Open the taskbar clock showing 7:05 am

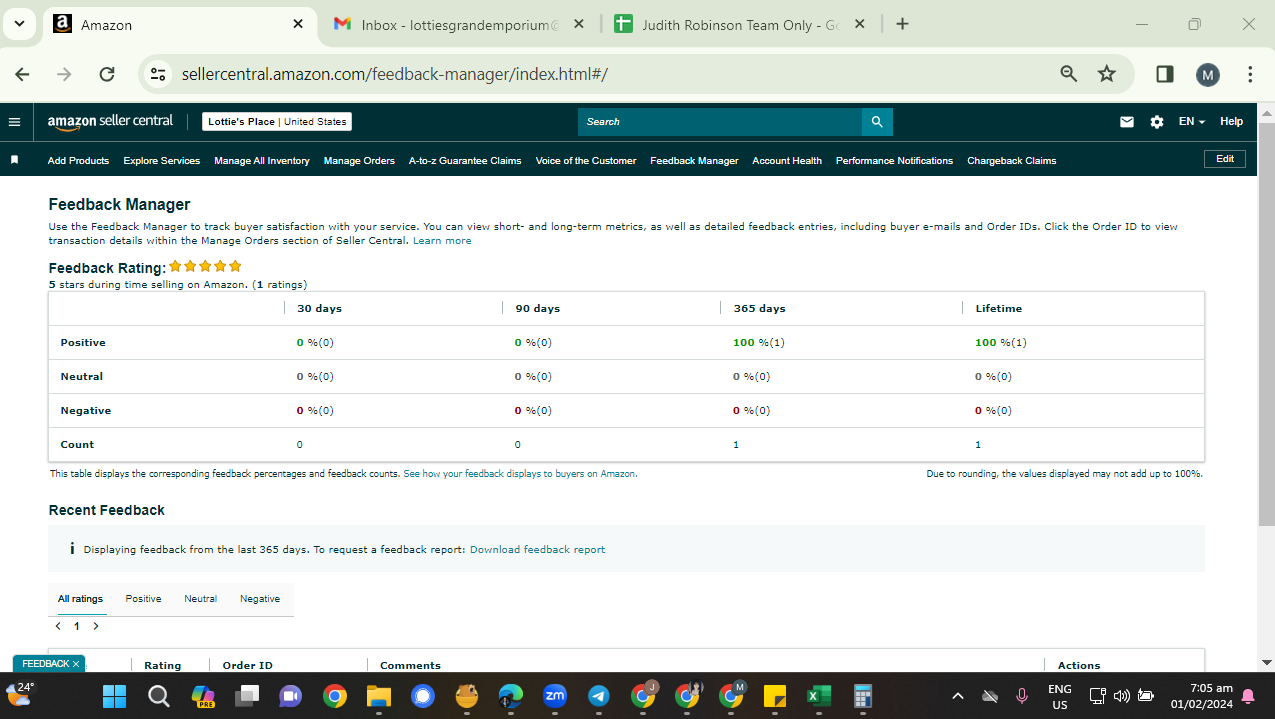click(1201, 696)
